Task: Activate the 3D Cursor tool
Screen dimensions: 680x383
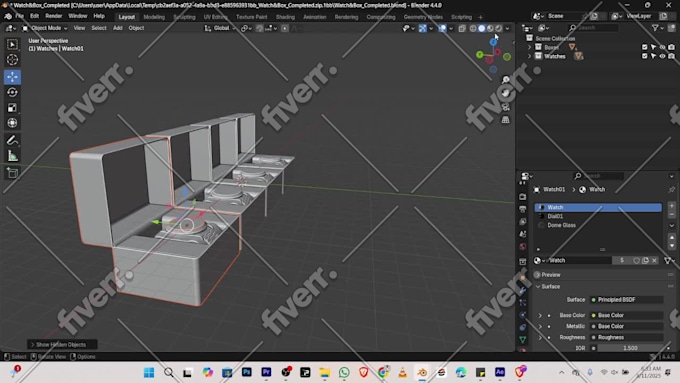Action: coord(12,59)
